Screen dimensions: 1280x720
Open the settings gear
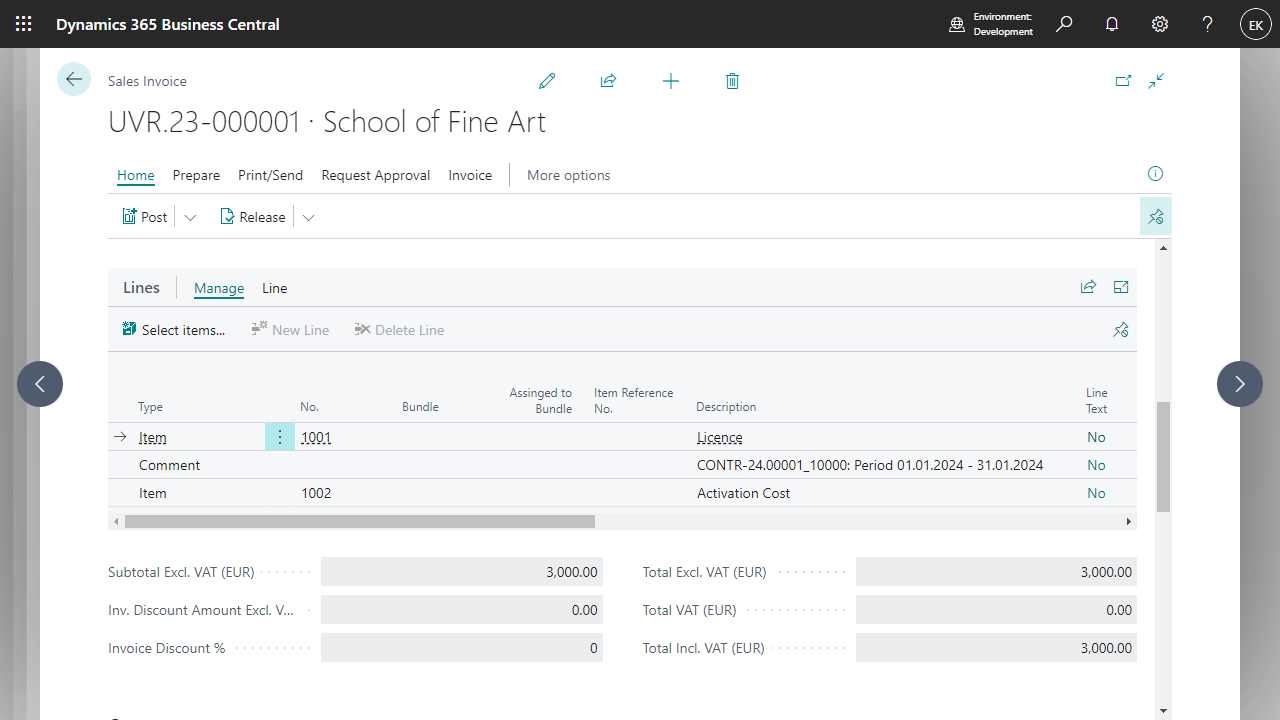1160,24
